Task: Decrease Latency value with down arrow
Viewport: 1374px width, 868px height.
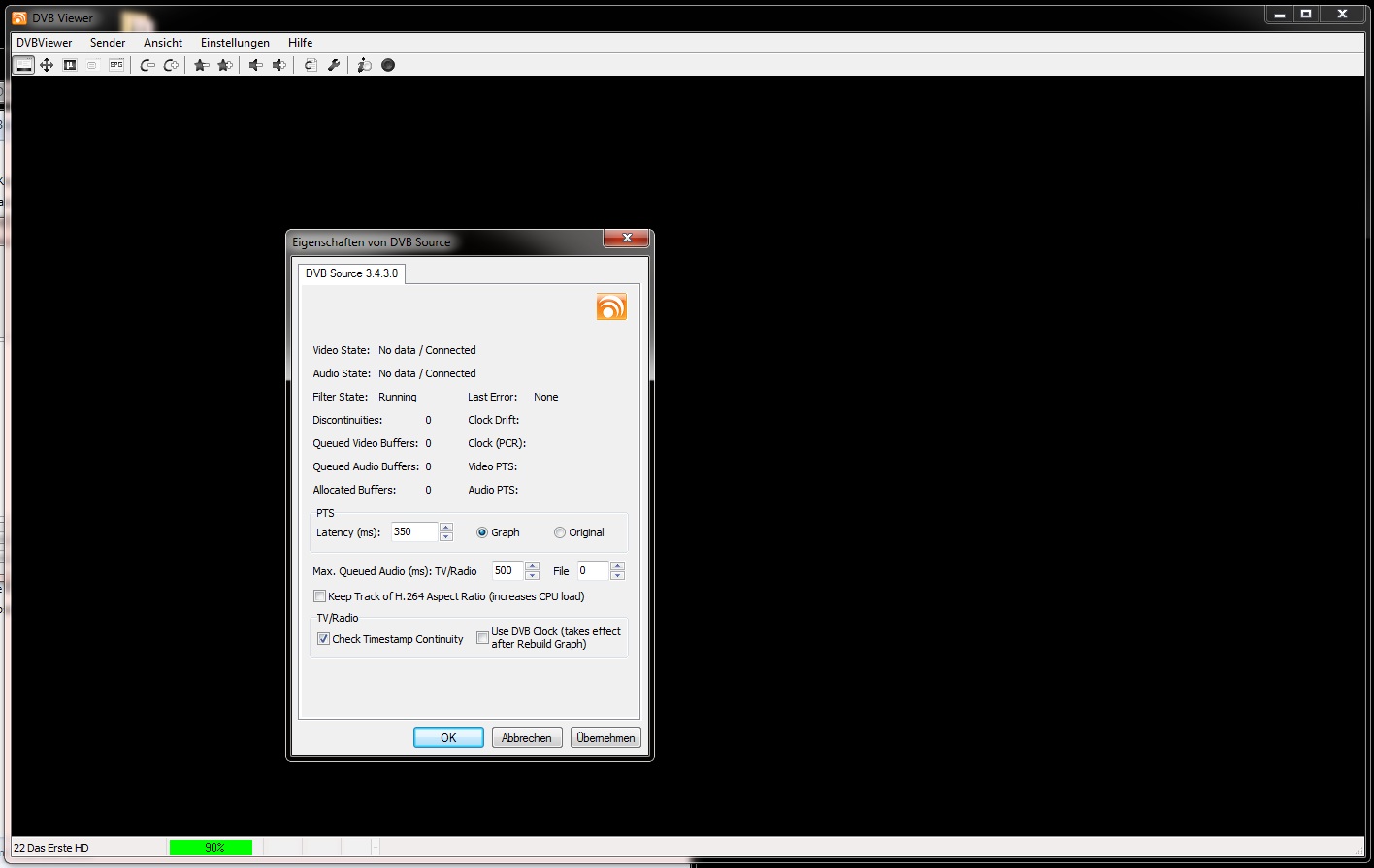Action: [x=446, y=536]
